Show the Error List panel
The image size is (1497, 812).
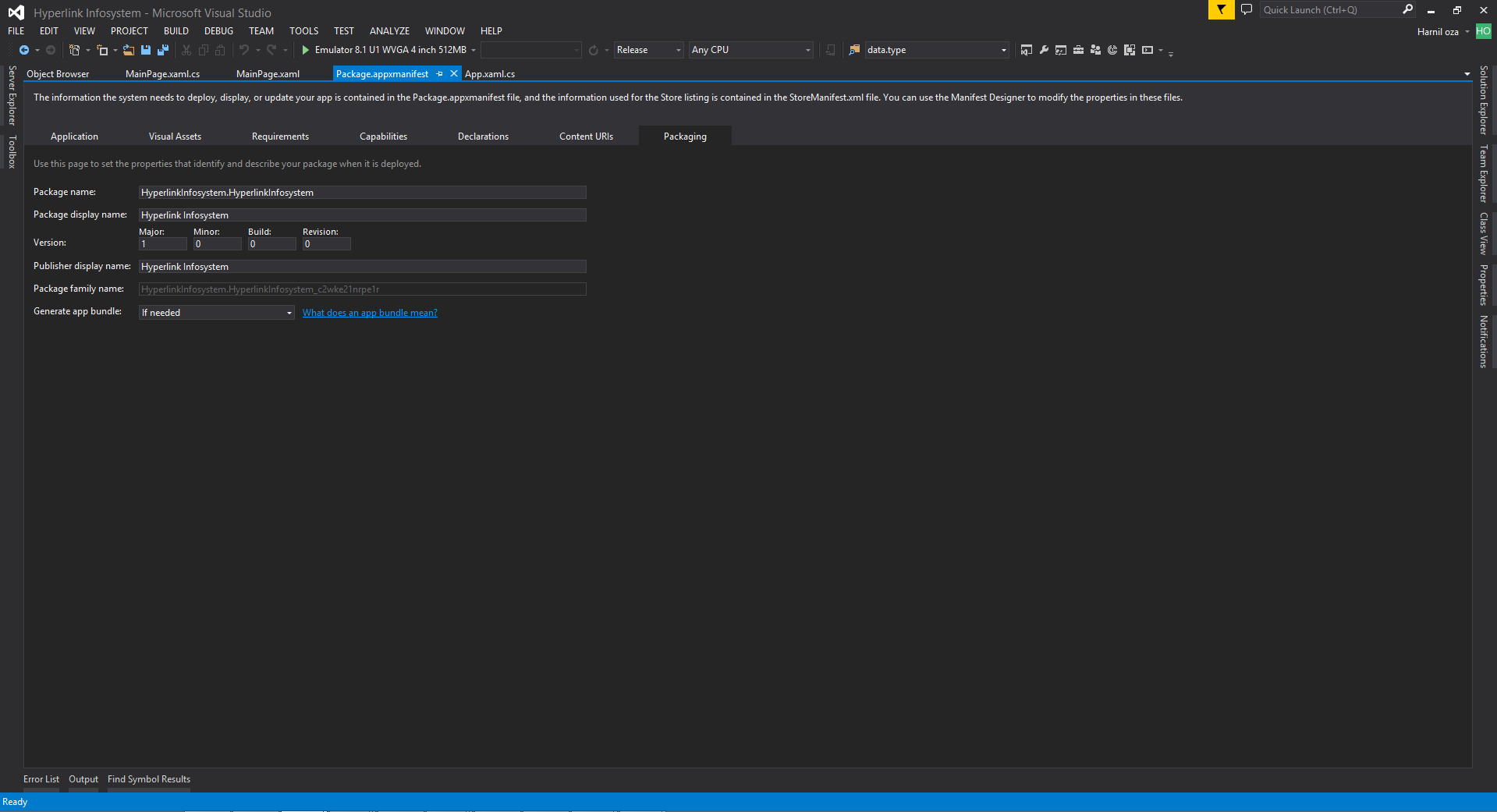pyautogui.click(x=41, y=779)
